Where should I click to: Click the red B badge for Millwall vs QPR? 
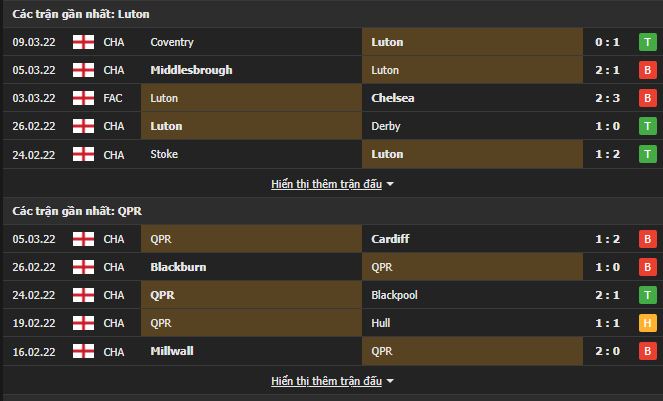648,351
